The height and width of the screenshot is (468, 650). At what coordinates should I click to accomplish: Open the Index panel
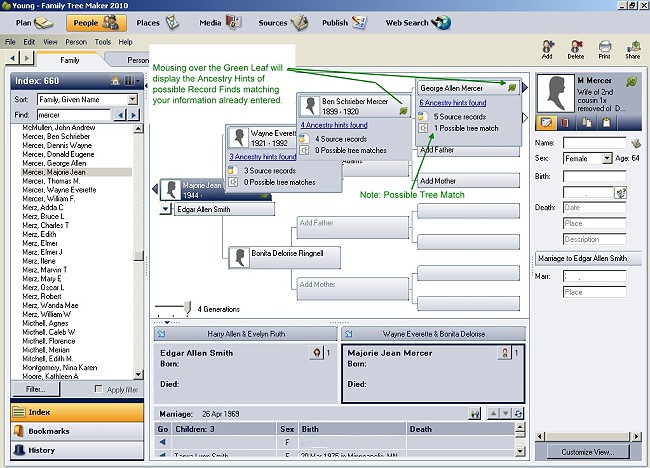pos(77,412)
